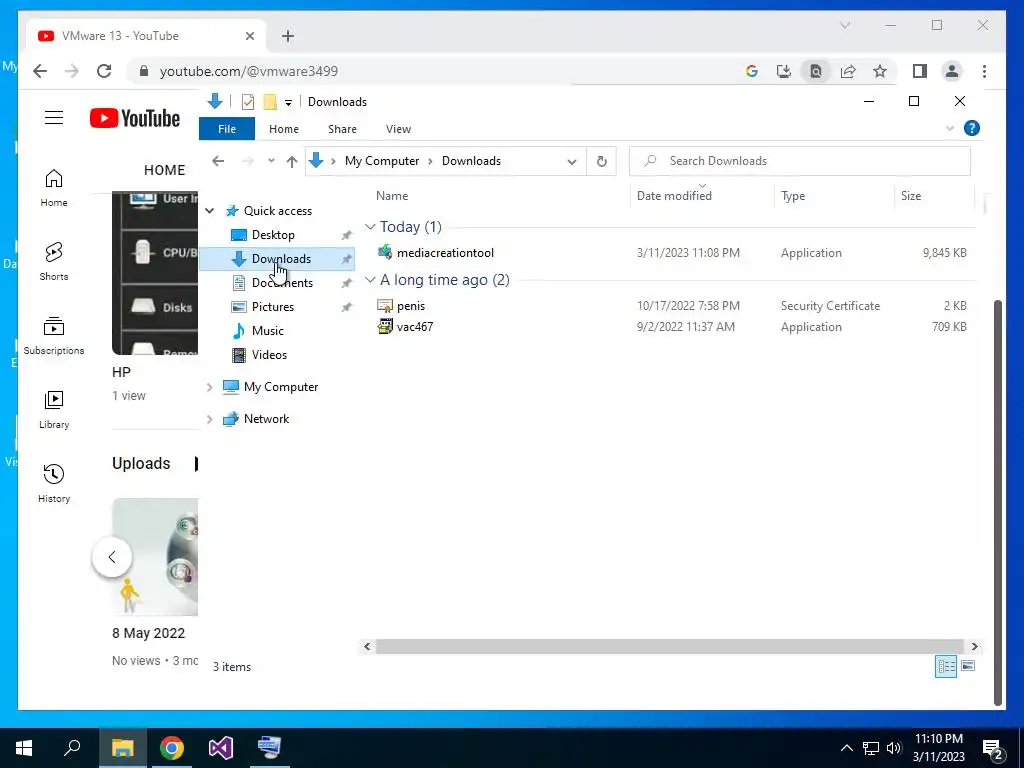
Task: Go up one folder level in Explorer
Action: coord(292,161)
